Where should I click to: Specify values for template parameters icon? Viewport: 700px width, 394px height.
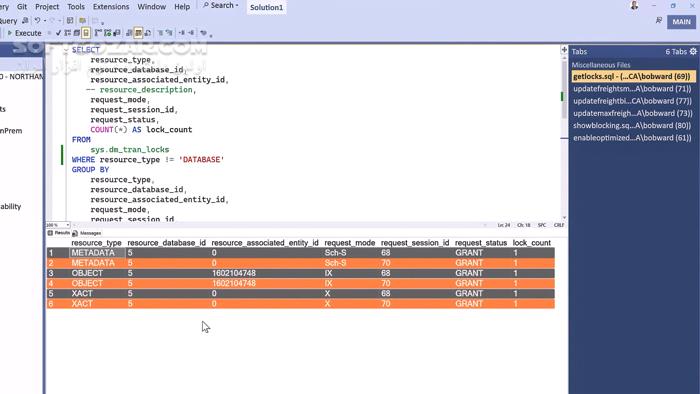pos(203,33)
